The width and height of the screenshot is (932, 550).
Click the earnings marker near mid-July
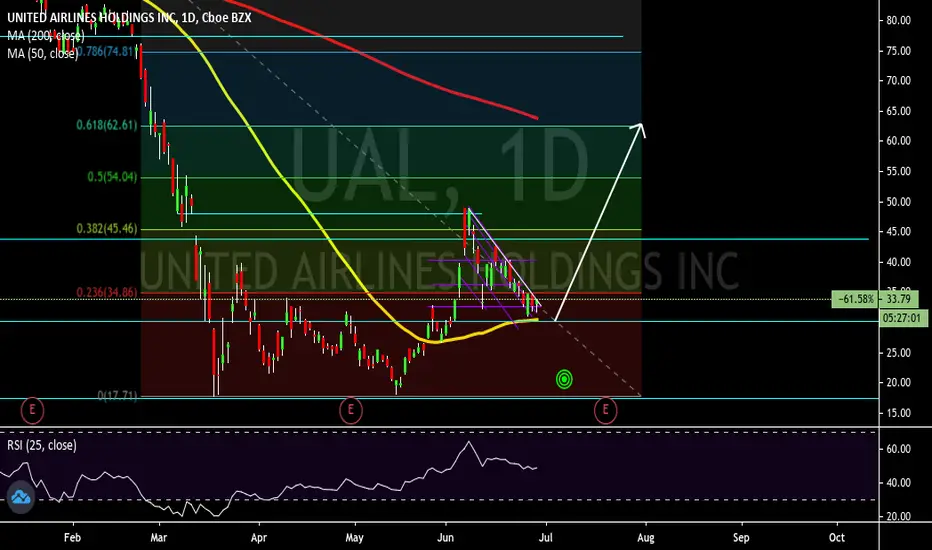(606, 410)
